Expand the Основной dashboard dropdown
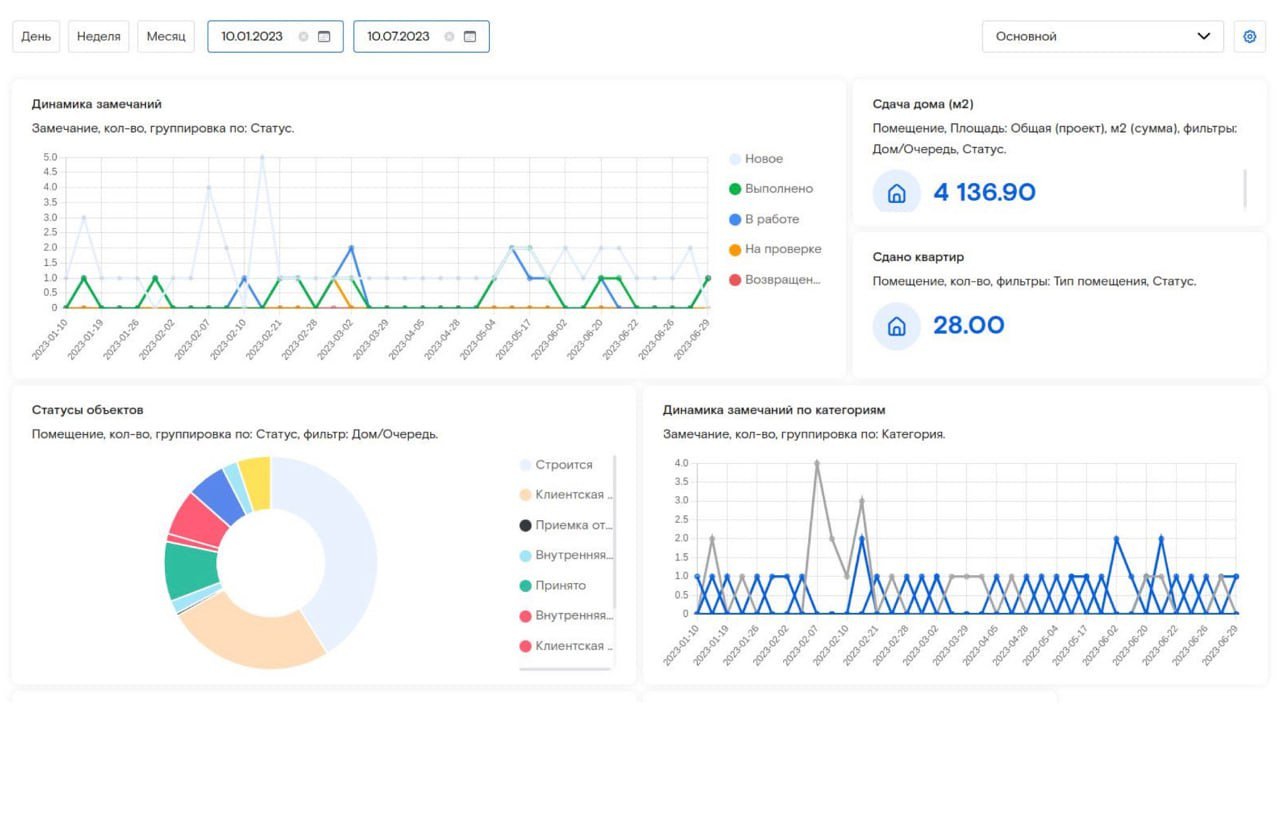1280x832 pixels. pyautogui.click(x=1102, y=37)
